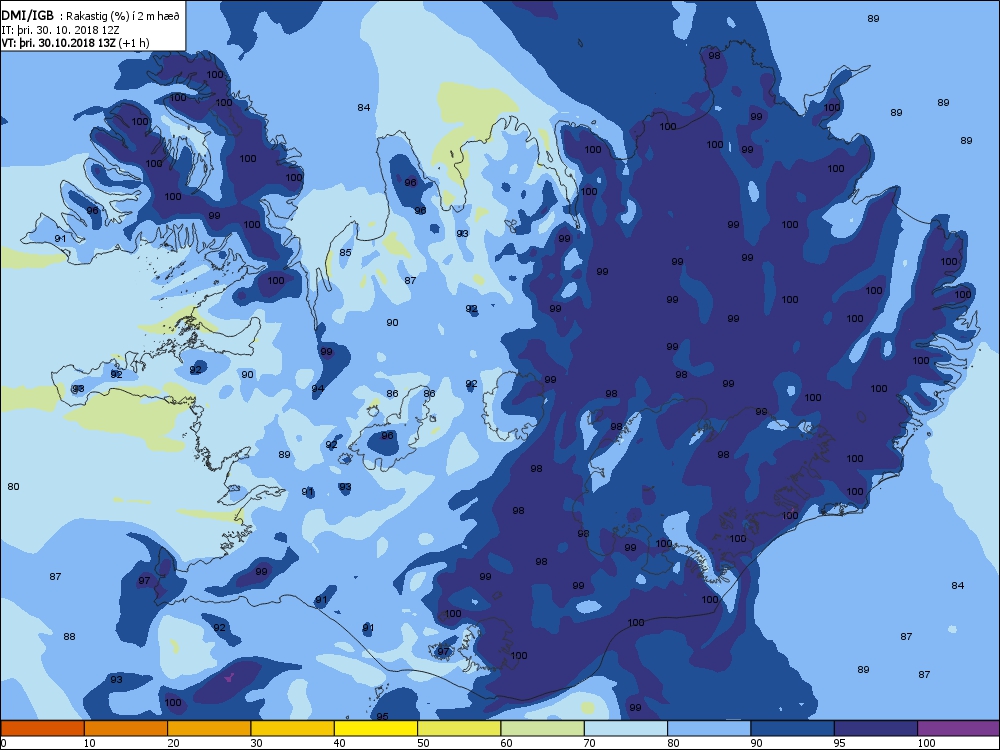Select the orange 10–20 legend swatch

[126, 728]
